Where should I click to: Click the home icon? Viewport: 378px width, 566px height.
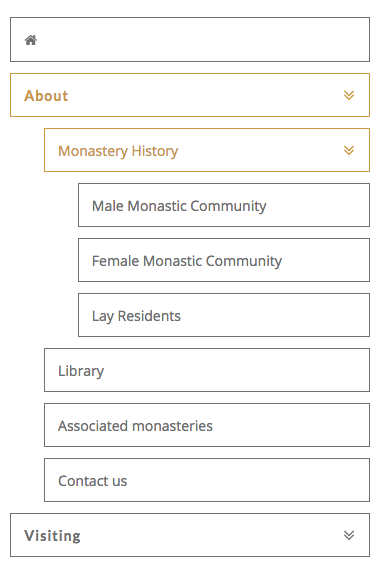31,40
